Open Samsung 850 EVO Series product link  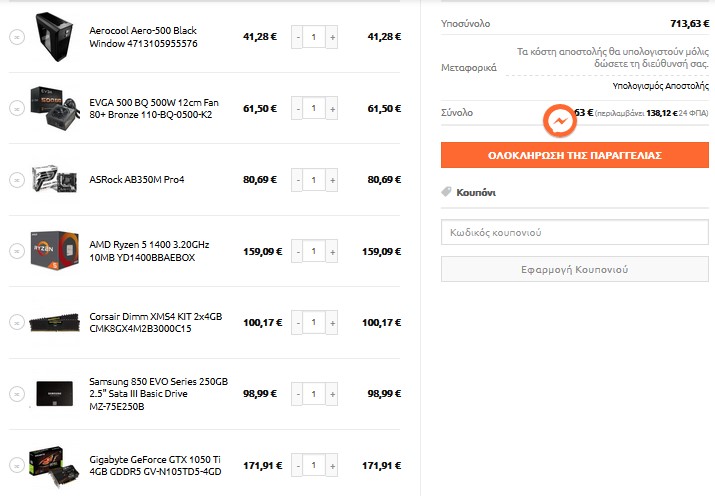(158, 394)
